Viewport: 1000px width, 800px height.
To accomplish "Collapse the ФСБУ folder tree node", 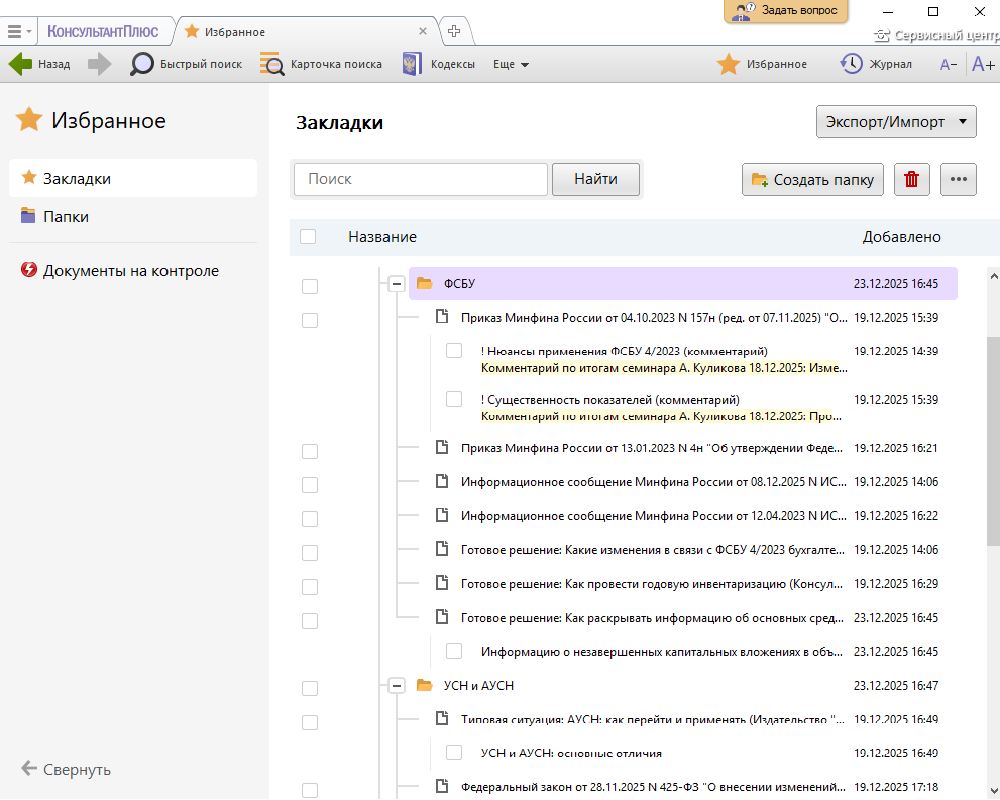I will (x=397, y=284).
